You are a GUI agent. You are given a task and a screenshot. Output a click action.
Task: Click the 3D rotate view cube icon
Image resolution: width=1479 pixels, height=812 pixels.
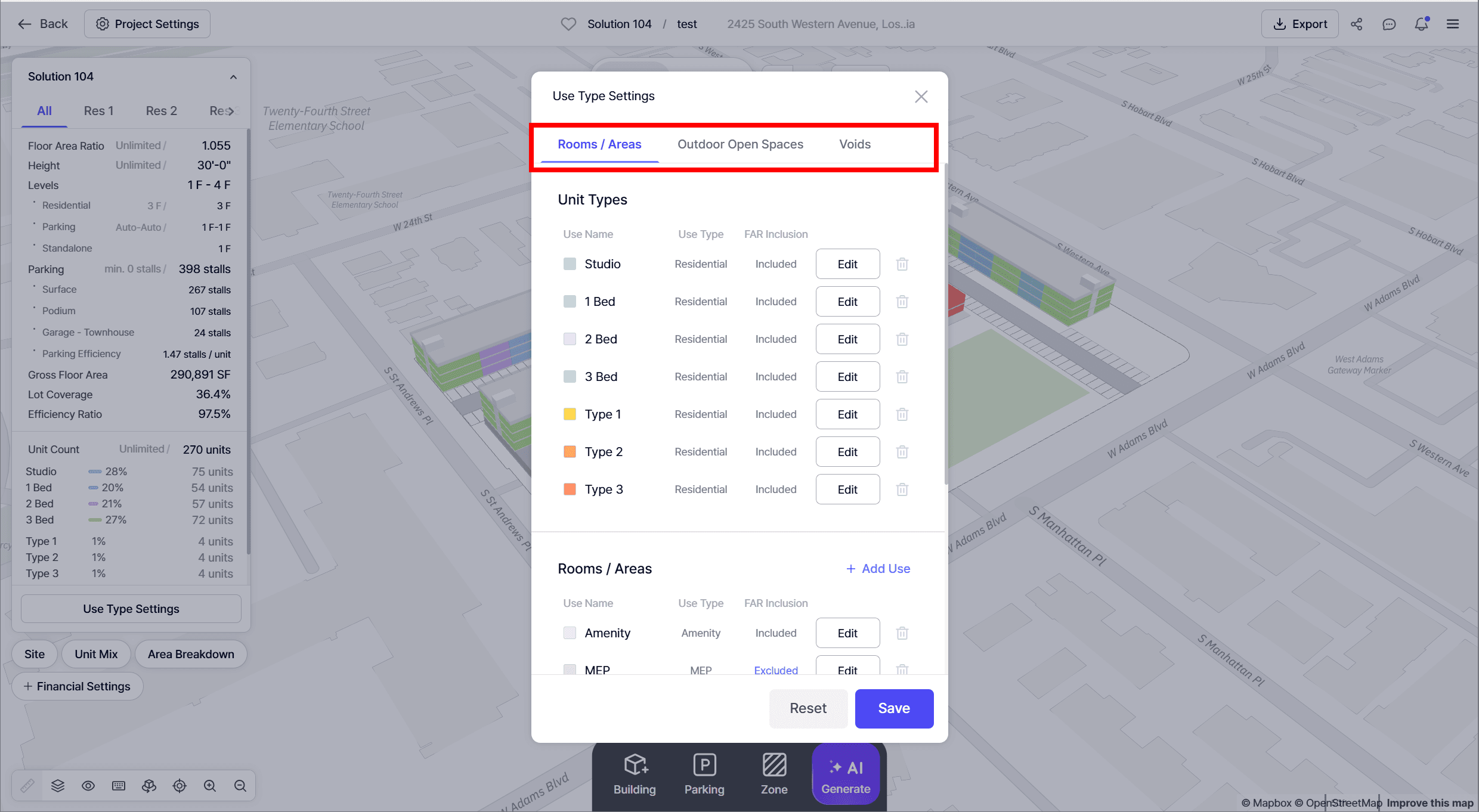tap(149, 786)
